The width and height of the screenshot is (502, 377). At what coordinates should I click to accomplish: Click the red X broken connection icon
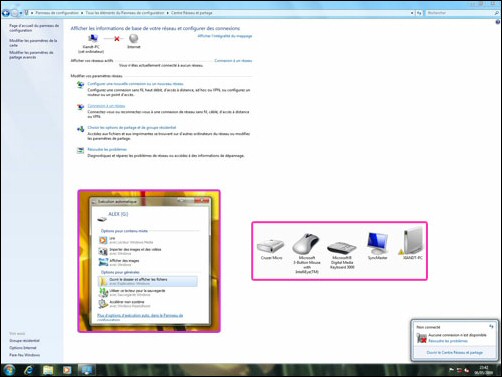117,39
